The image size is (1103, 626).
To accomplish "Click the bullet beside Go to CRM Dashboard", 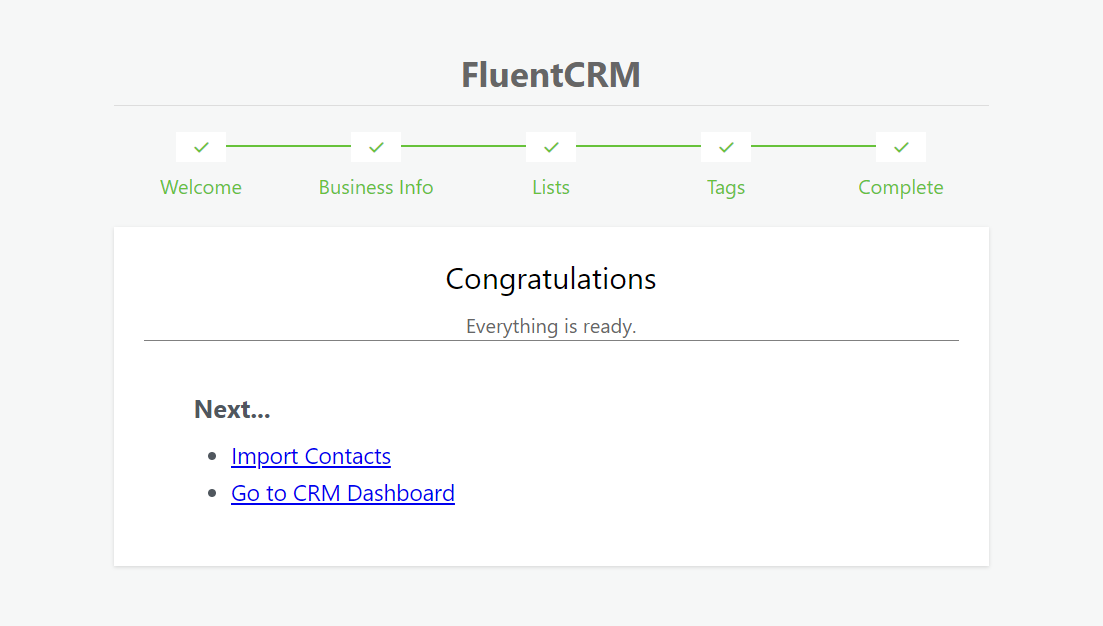I will tap(211, 492).
